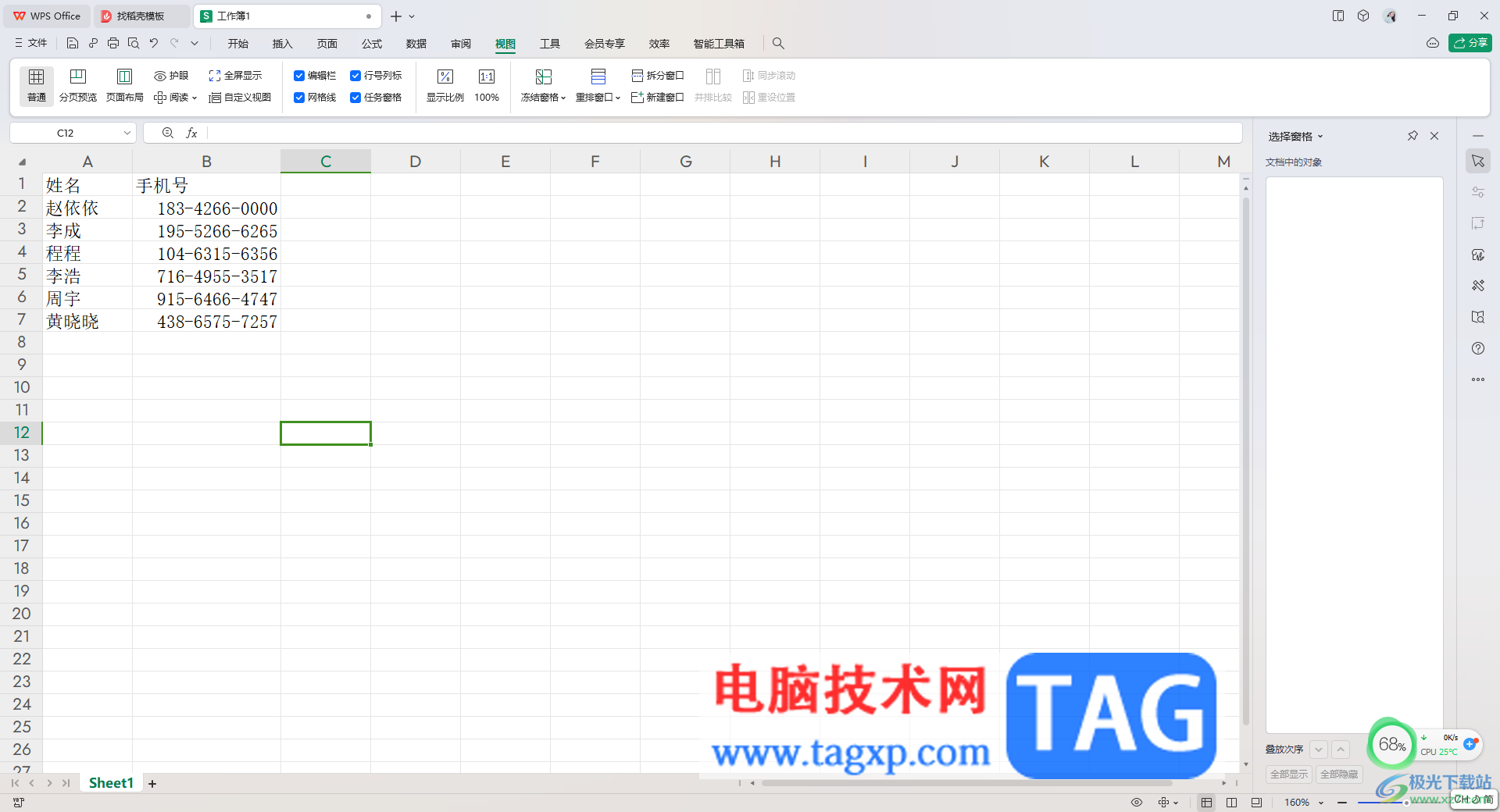Click split window (拆分窗口)

point(658,76)
